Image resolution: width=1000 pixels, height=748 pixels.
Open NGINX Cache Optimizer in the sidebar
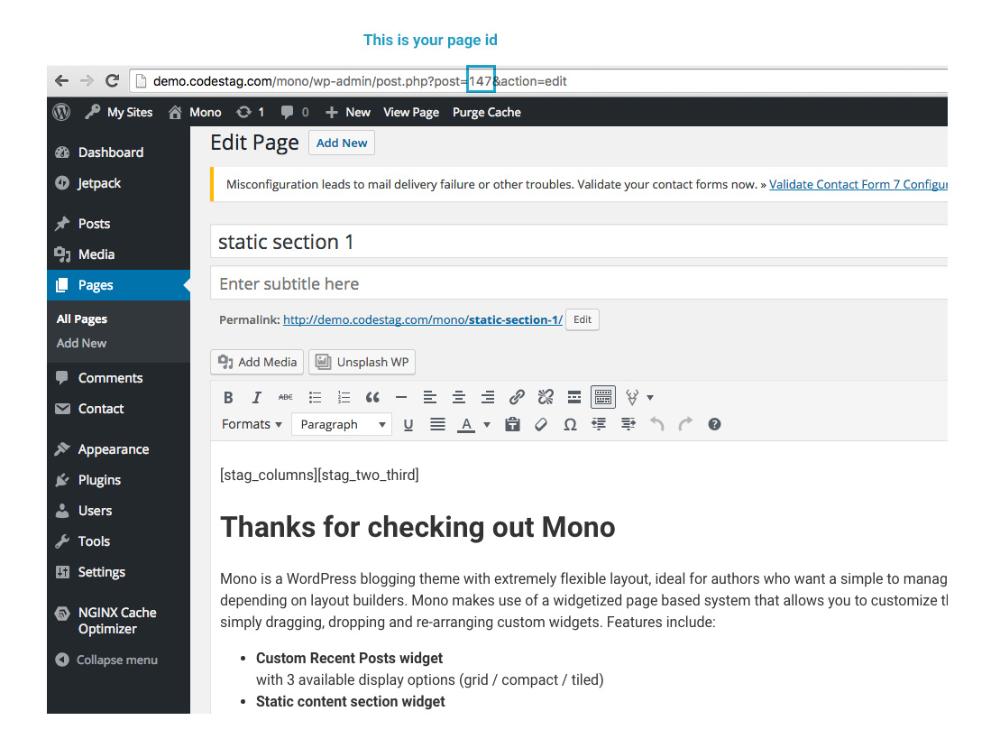coord(119,620)
